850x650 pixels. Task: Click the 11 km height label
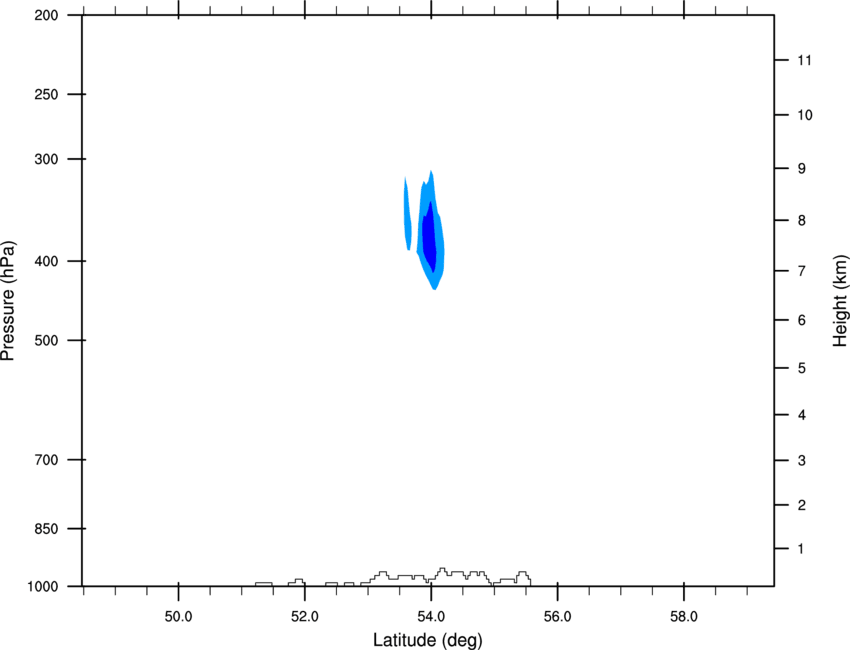click(804, 60)
